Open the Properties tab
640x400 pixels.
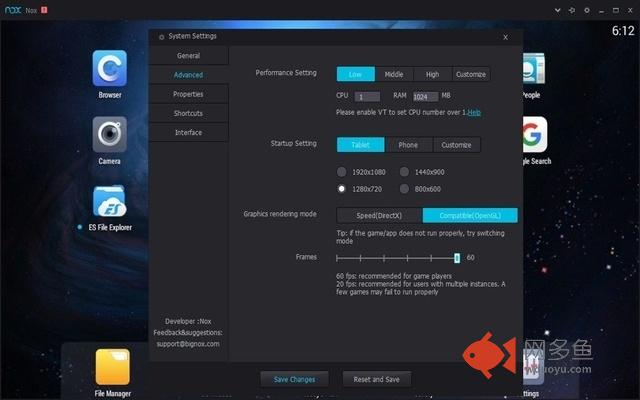[188, 94]
